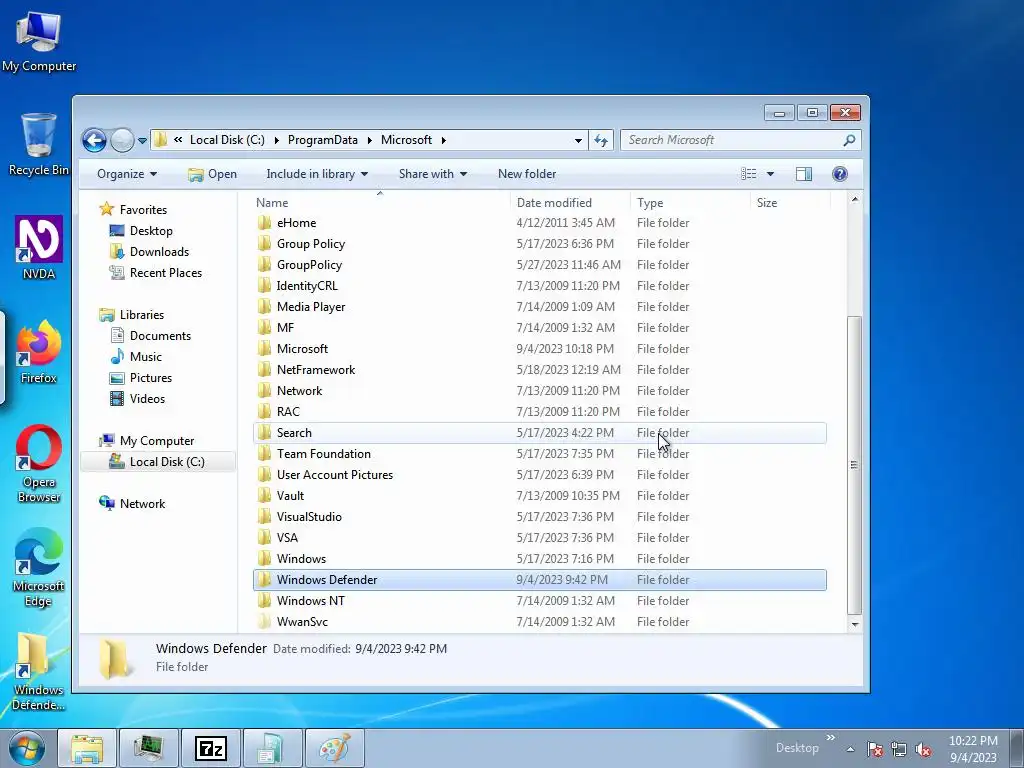Select the Windows NT folder

point(539,600)
